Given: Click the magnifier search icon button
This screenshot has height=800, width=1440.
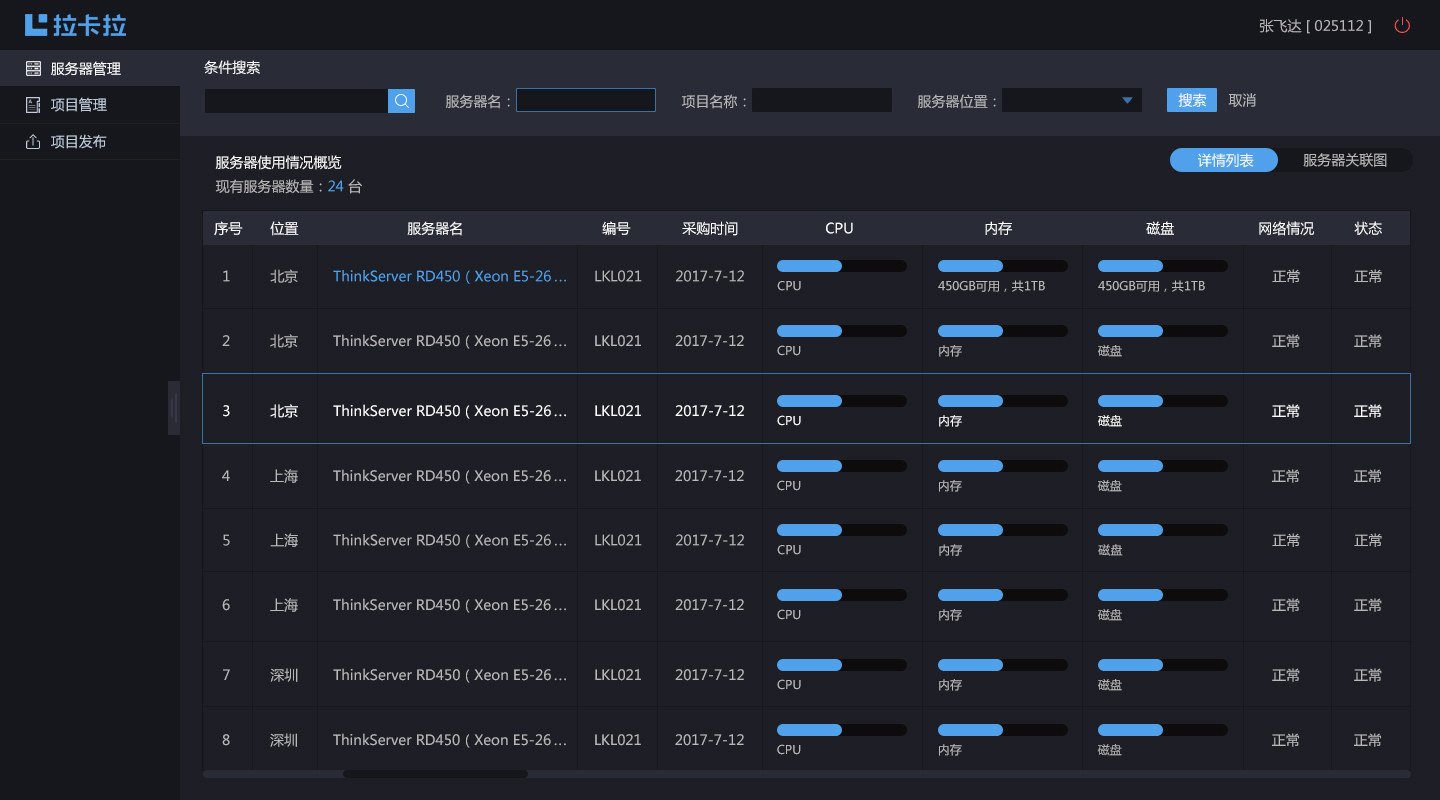Looking at the screenshot, I should click(401, 101).
